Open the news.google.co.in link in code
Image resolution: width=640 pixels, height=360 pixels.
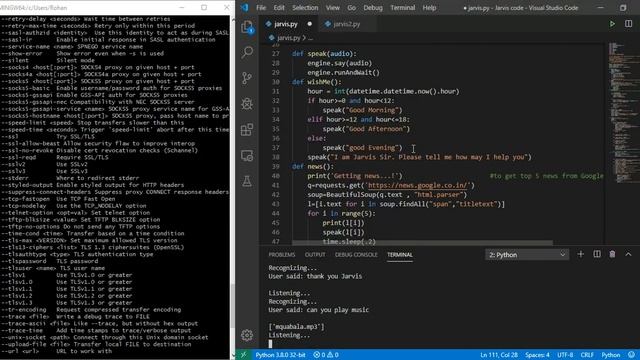(418, 185)
